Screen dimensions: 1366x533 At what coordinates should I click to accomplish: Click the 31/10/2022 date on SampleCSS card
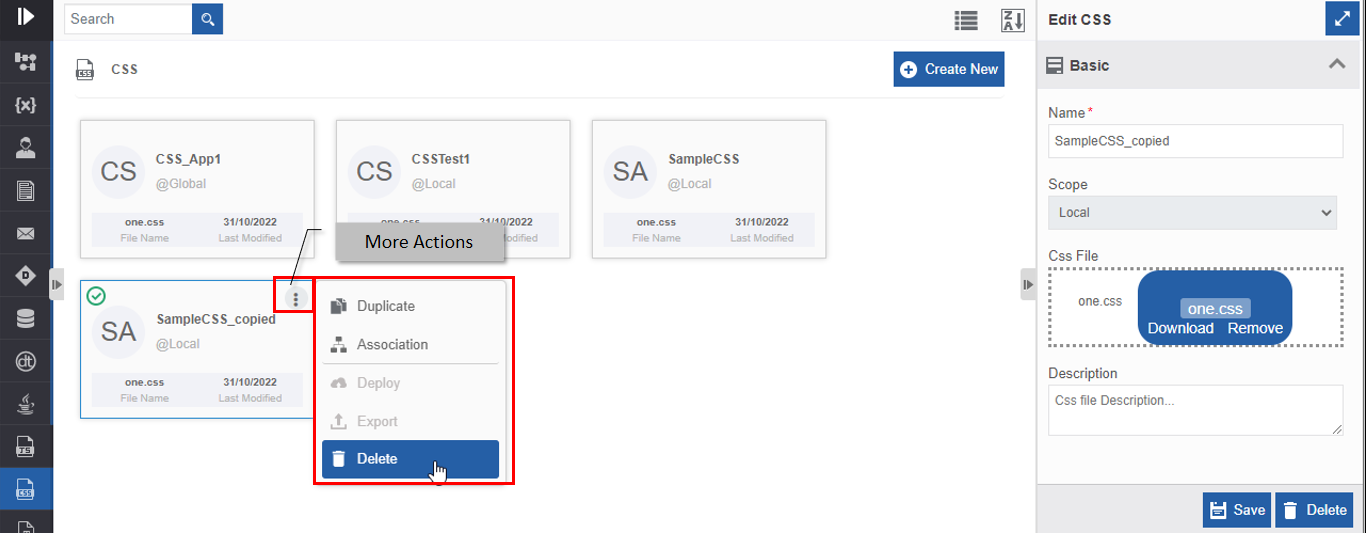763,222
